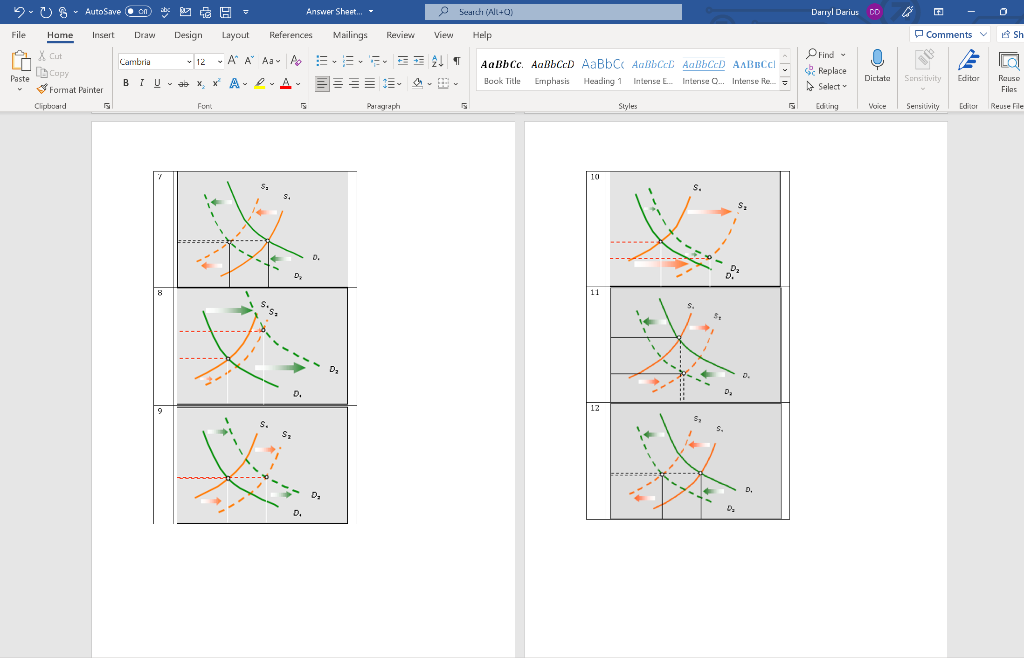The image size is (1024, 658).
Task: Click the Shading paint bucket icon
Action: 417,83
